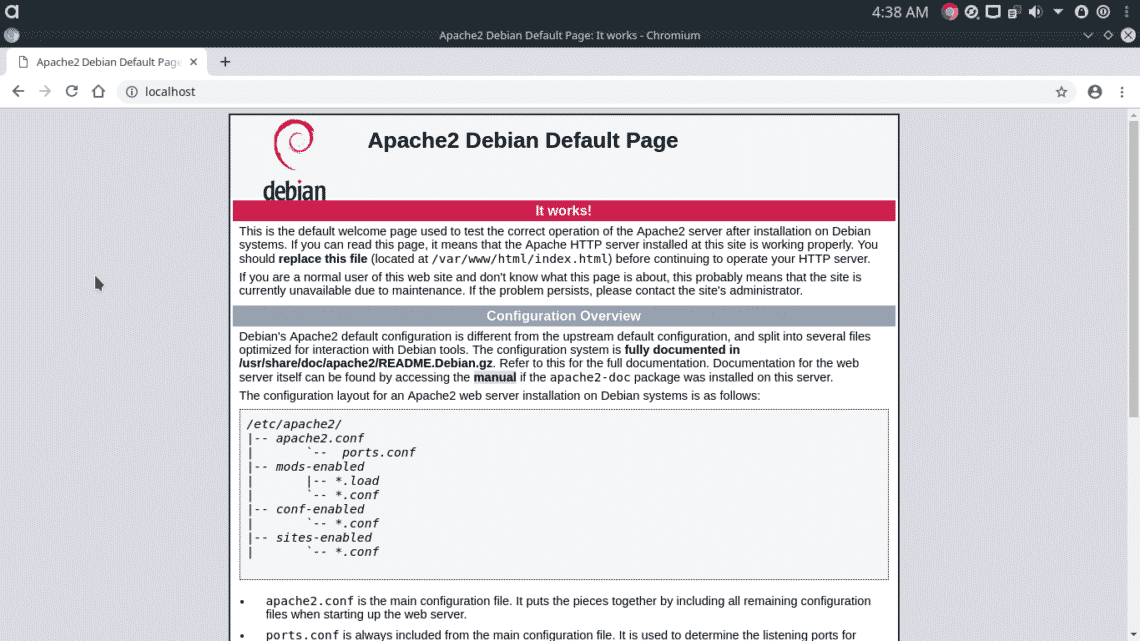Click the 'apache2-doc' package name
The image size is (1140, 641).
point(590,377)
